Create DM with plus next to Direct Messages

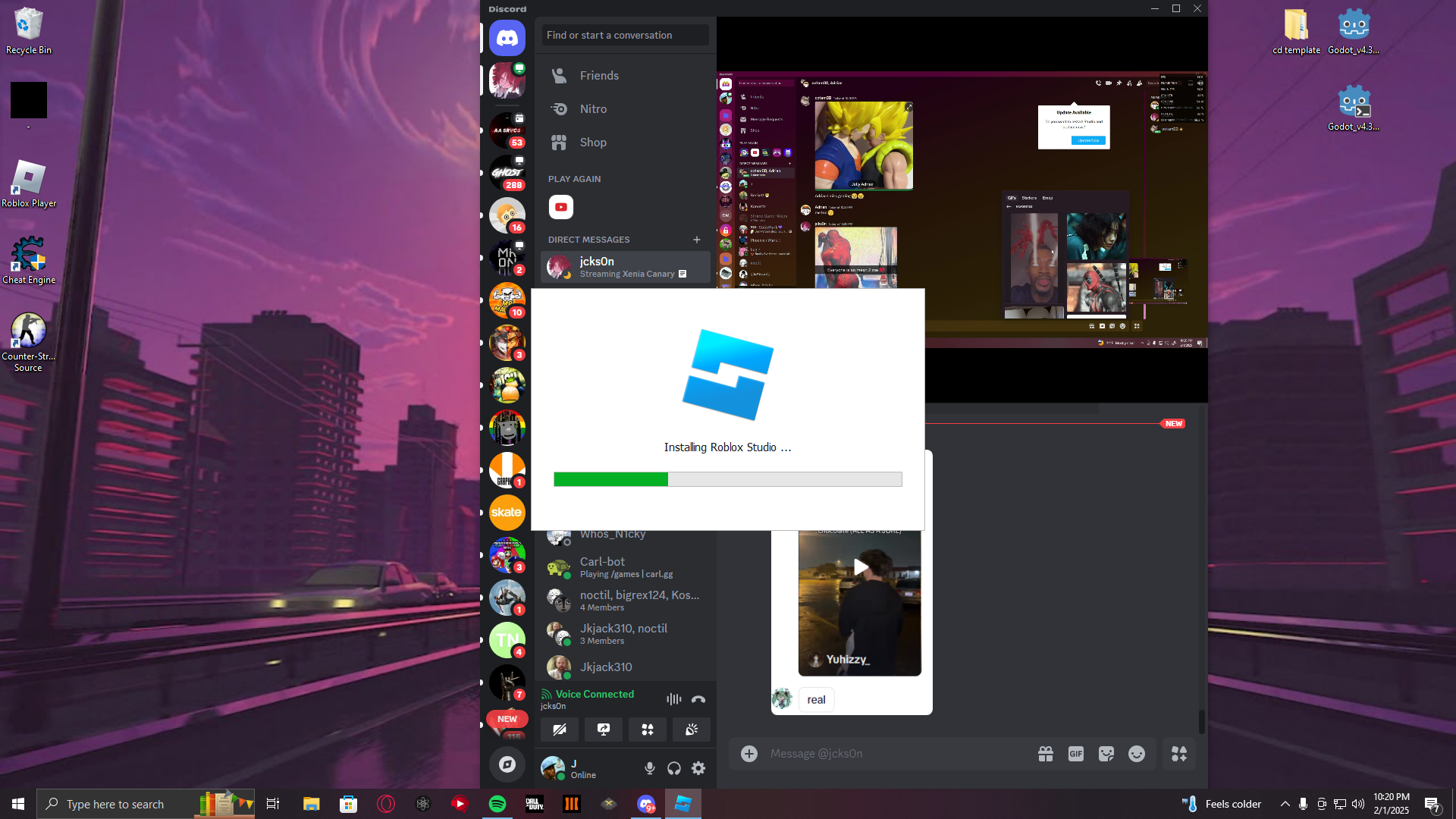click(697, 240)
